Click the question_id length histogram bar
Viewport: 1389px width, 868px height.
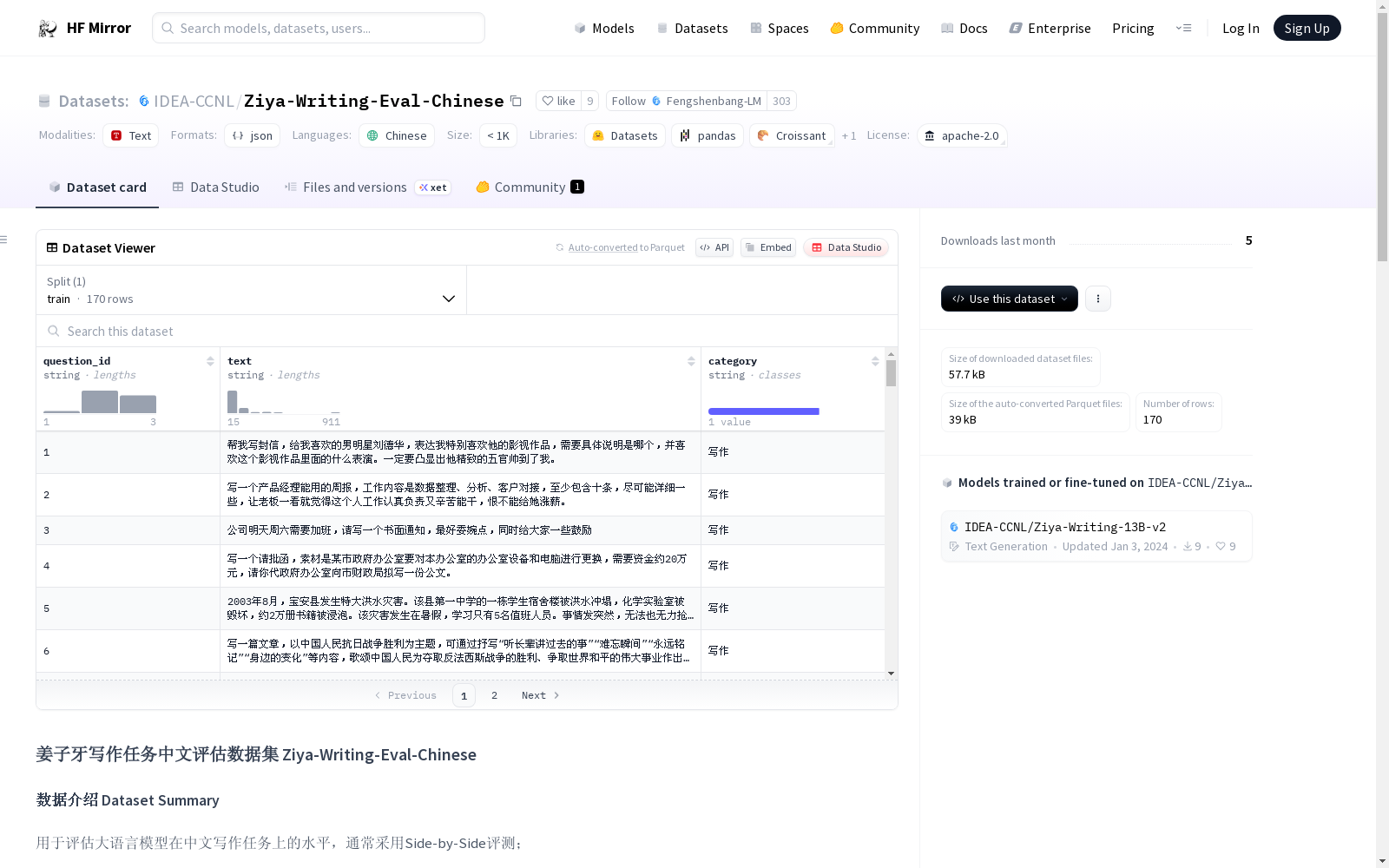(100, 402)
